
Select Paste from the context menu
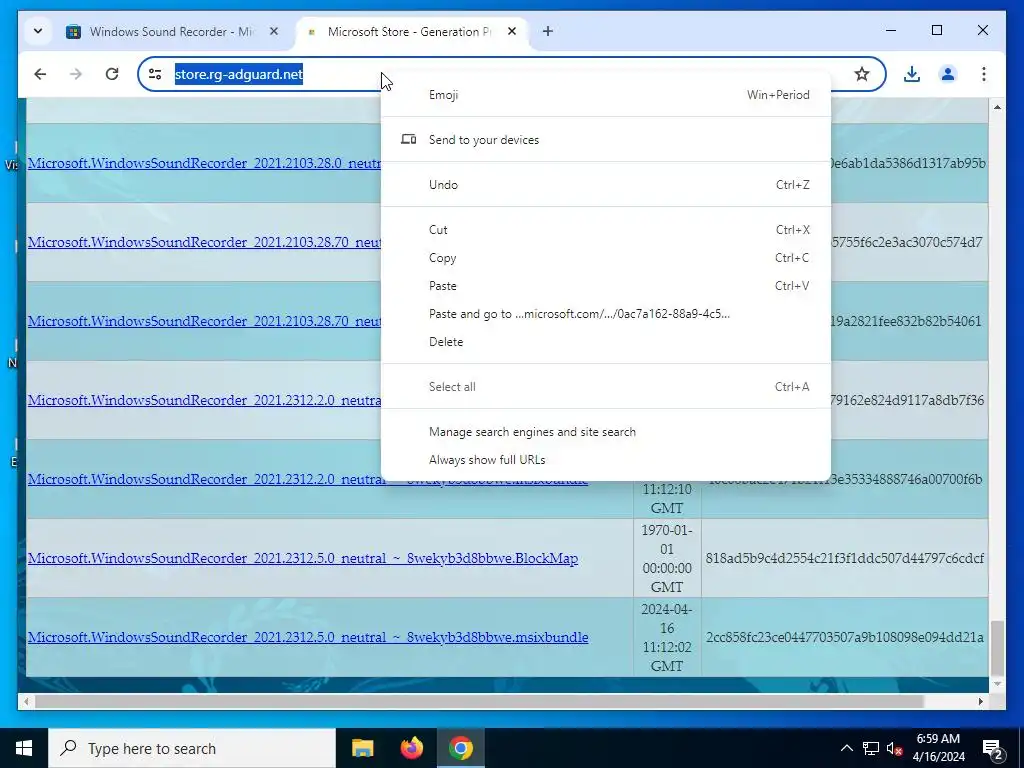coord(605,286)
